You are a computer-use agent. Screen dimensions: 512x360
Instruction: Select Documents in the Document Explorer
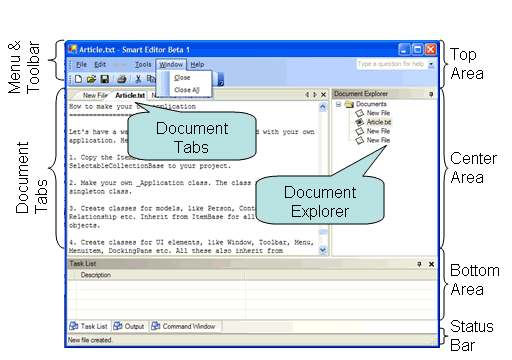(371, 104)
